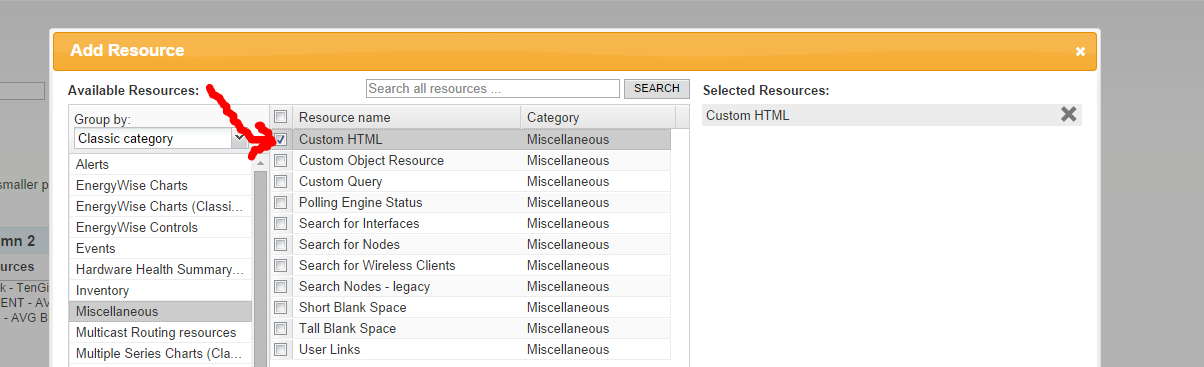Check the Tall Blank Space checkbox

[281, 329]
